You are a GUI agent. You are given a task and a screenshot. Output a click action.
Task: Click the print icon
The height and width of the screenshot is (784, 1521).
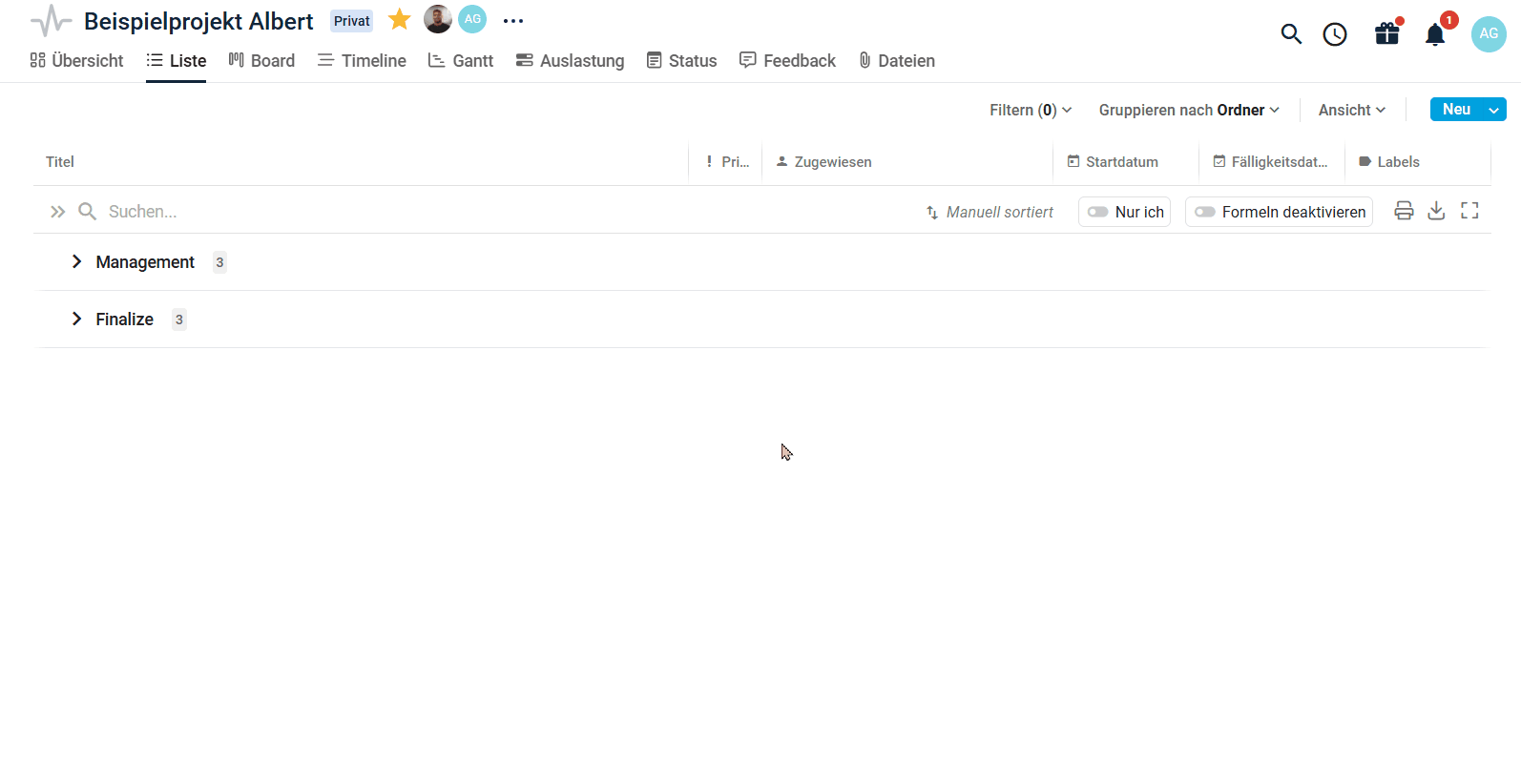coord(1404,211)
